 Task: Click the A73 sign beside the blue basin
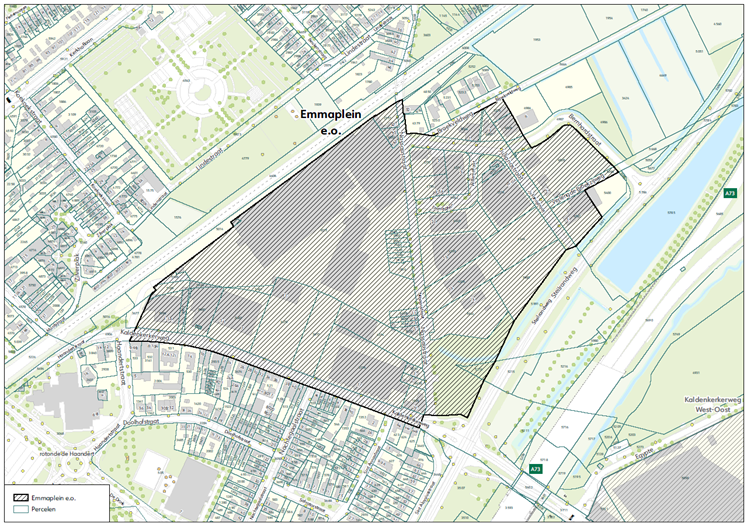click(x=729, y=193)
